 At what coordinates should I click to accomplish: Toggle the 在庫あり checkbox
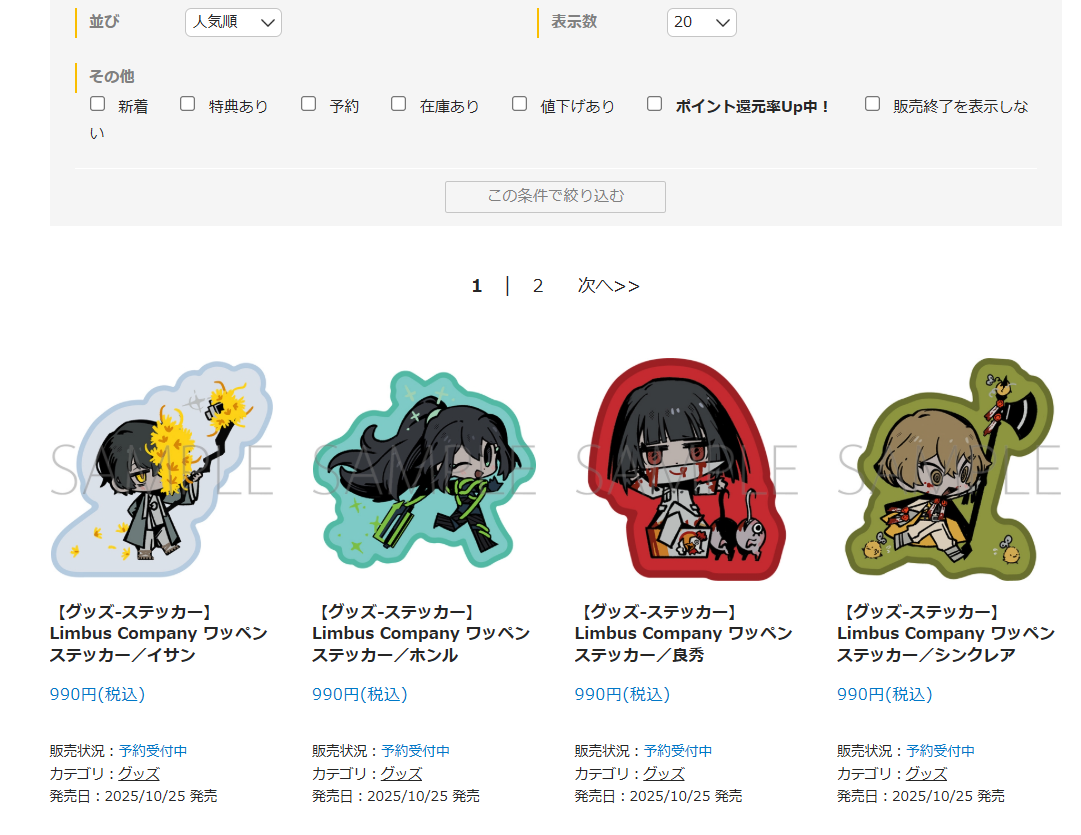click(398, 104)
